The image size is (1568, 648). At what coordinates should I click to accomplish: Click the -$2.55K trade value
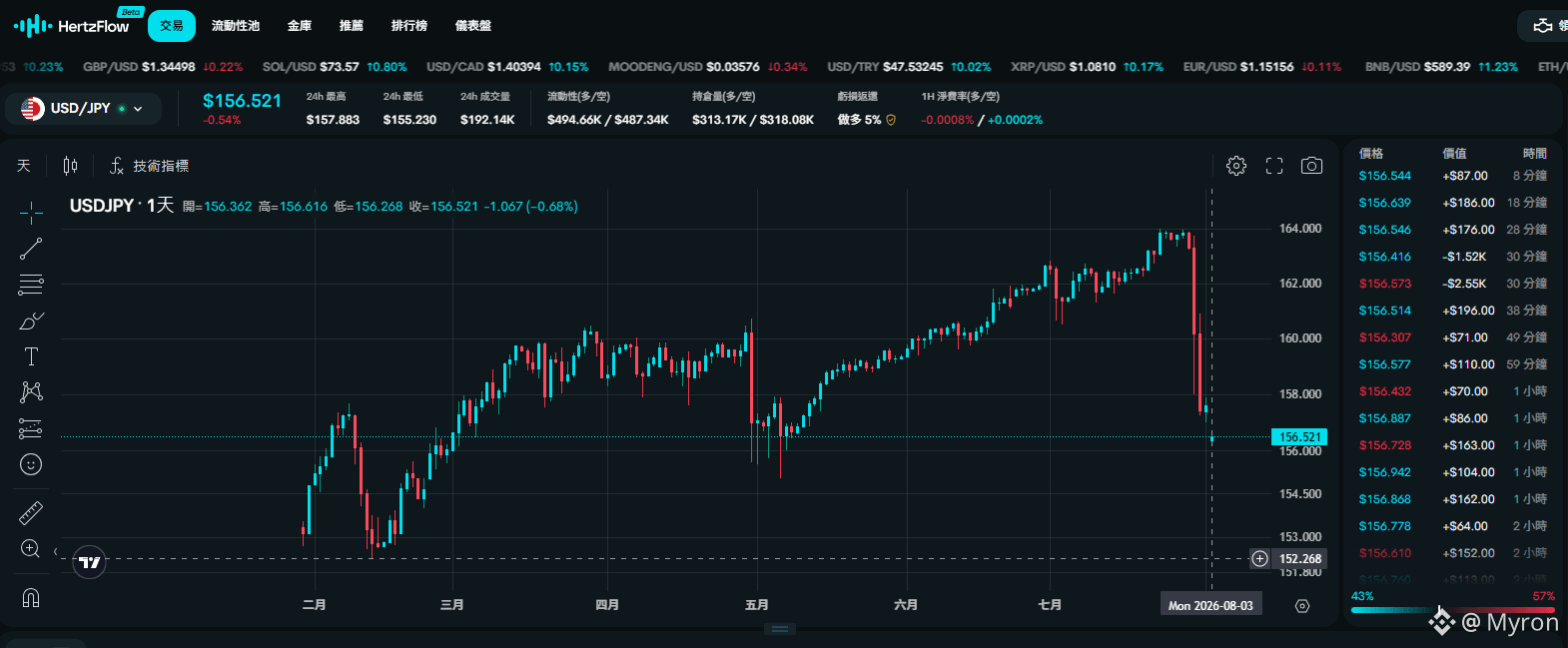click(x=1464, y=284)
